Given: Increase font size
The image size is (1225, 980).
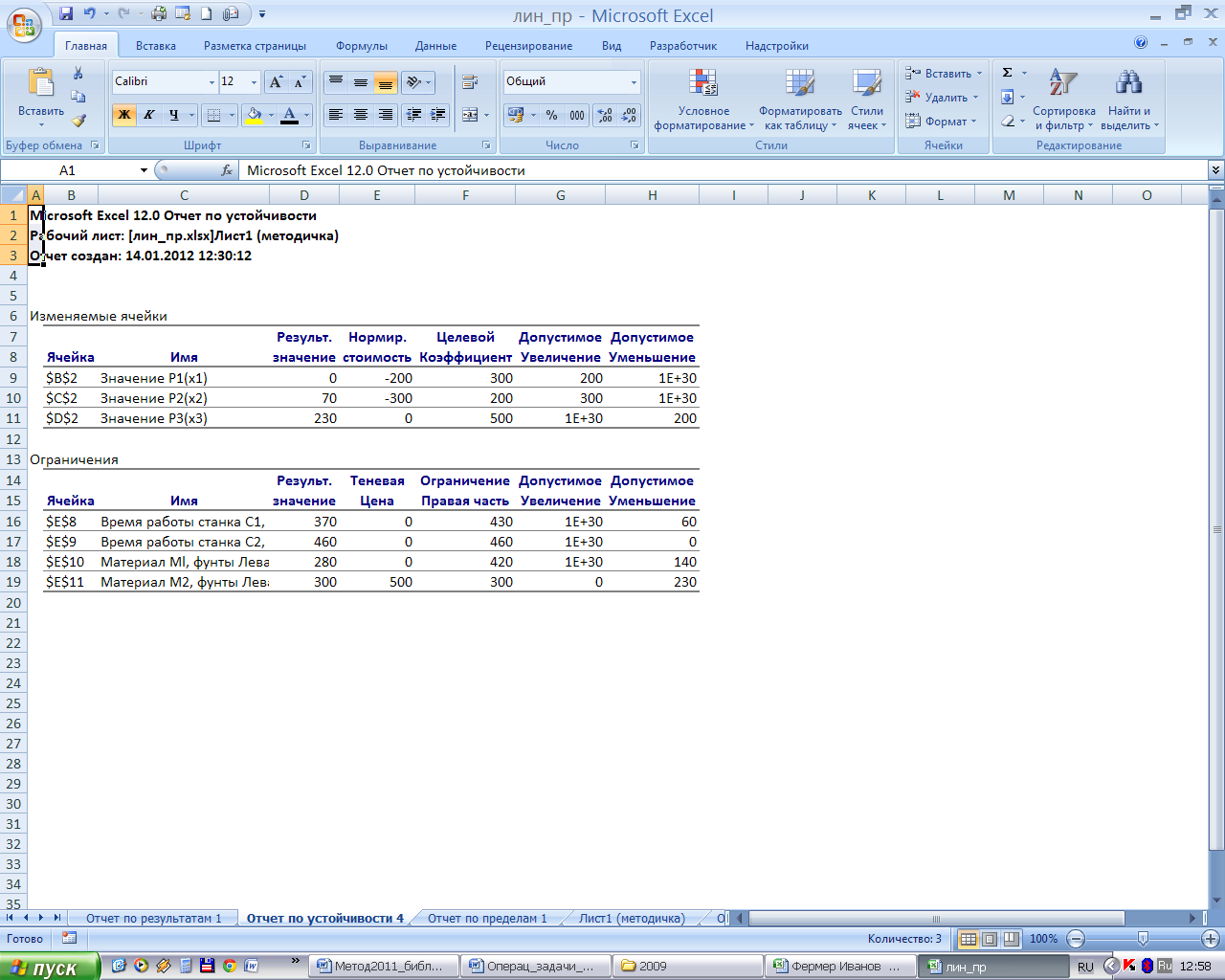Looking at the screenshot, I should click(x=276, y=82).
